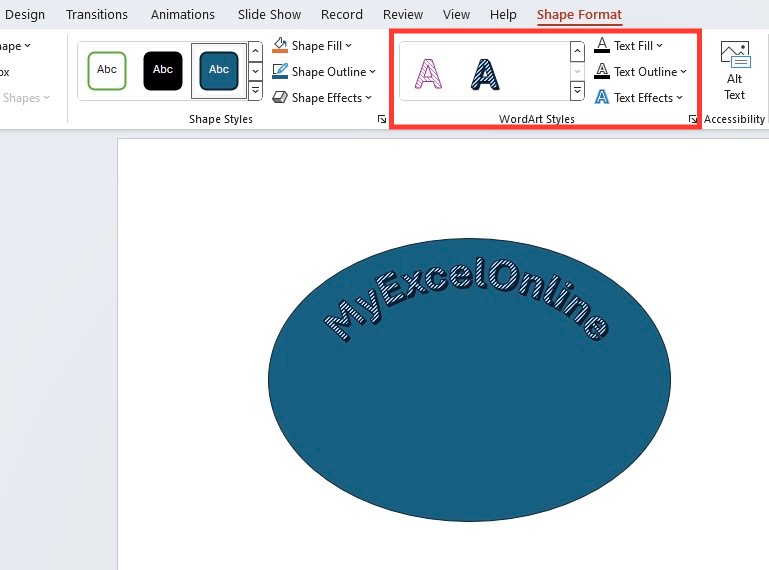
Task: Switch to the Slide Show tab
Action: pos(269,15)
